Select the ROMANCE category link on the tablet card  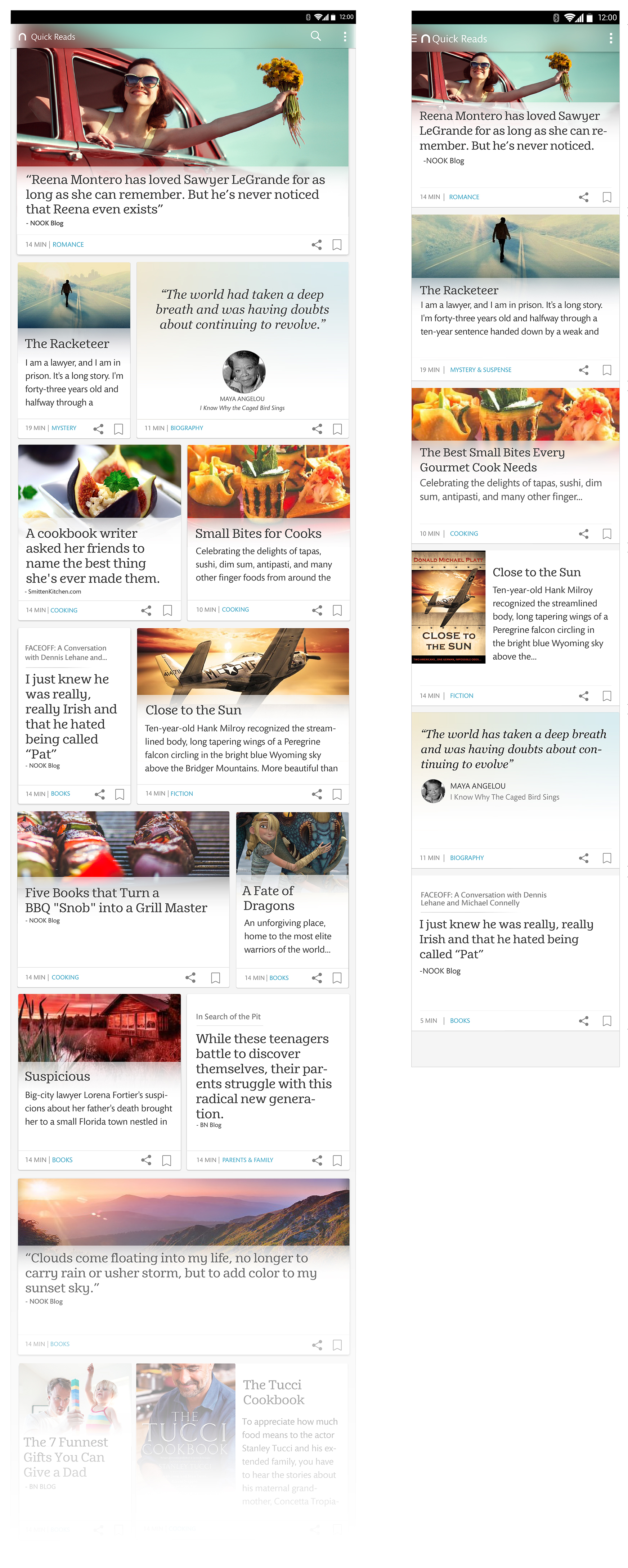pyautogui.click(x=68, y=245)
